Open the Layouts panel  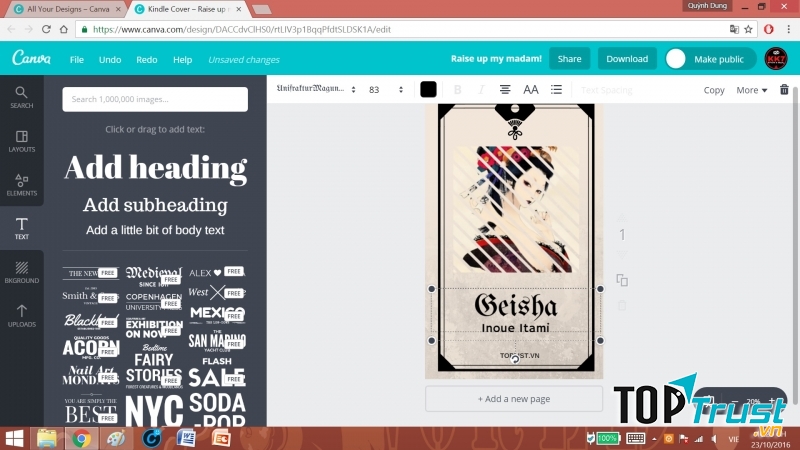pos(21,141)
